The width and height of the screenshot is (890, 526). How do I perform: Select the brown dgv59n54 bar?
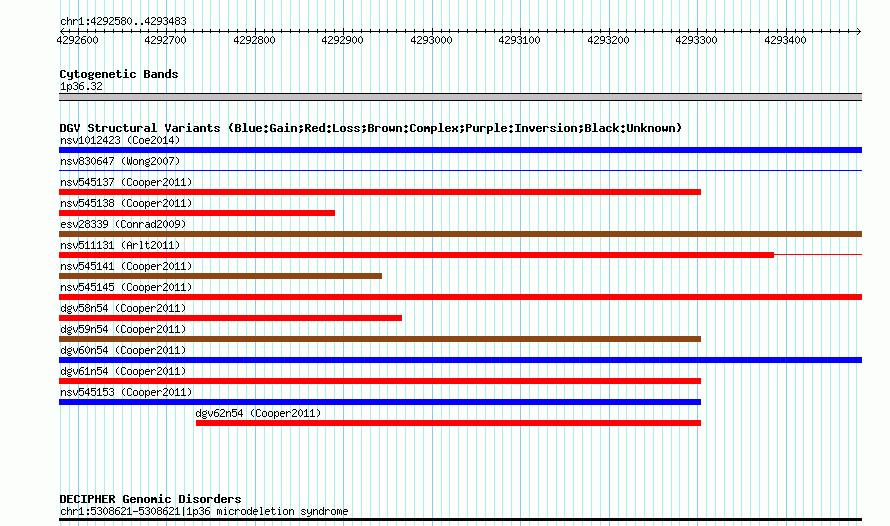pyautogui.click(x=380, y=339)
